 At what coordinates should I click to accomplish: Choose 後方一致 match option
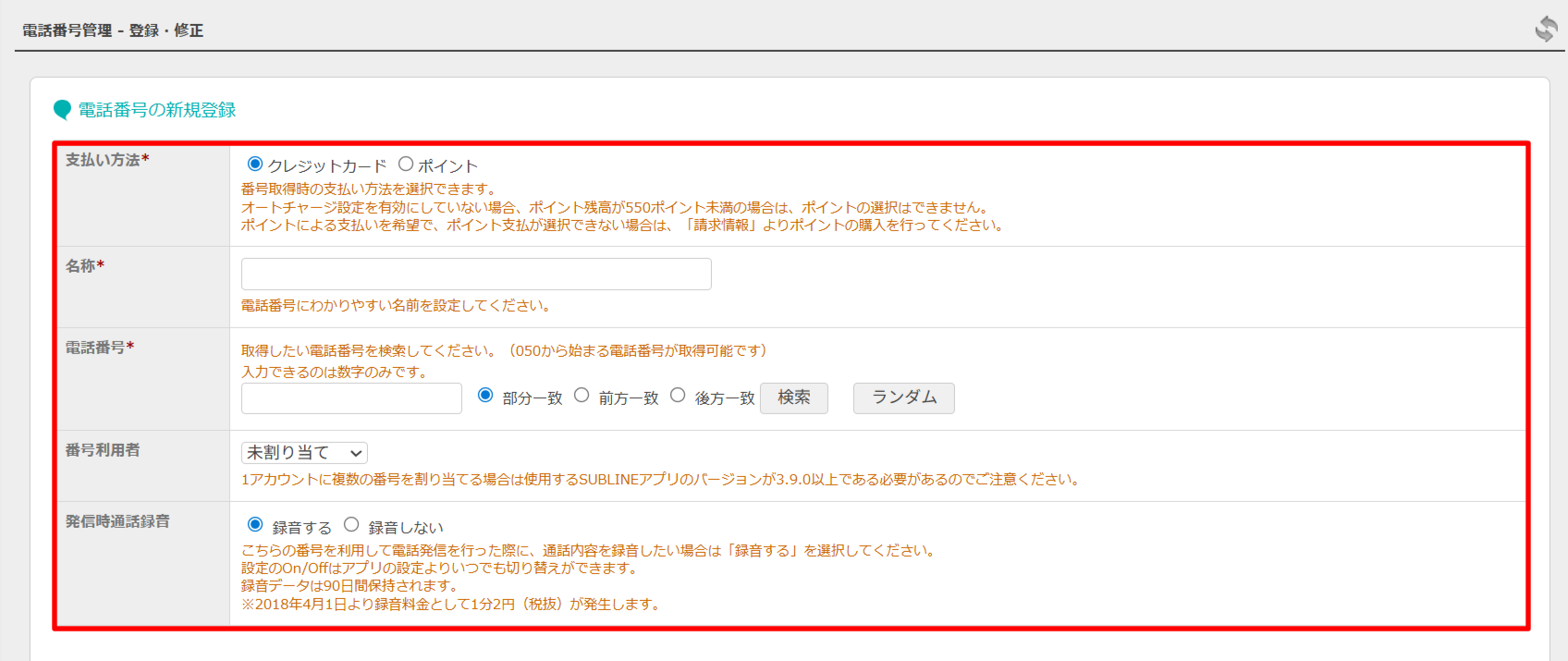[678, 395]
